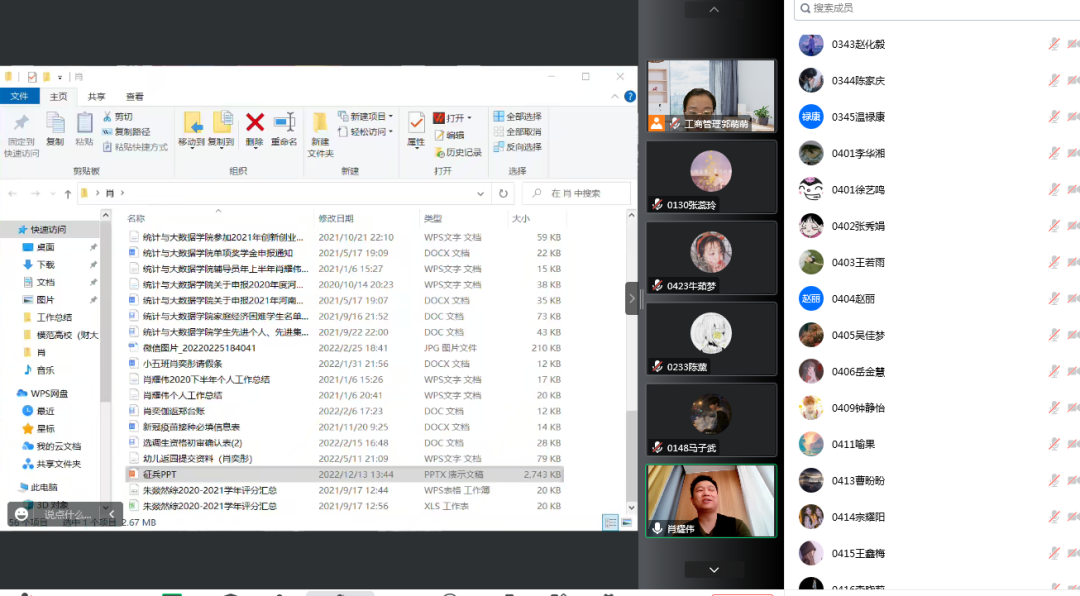The width and height of the screenshot is (1080, 596).
Task: Open the 共享 ribbon tab
Action: 96,97
